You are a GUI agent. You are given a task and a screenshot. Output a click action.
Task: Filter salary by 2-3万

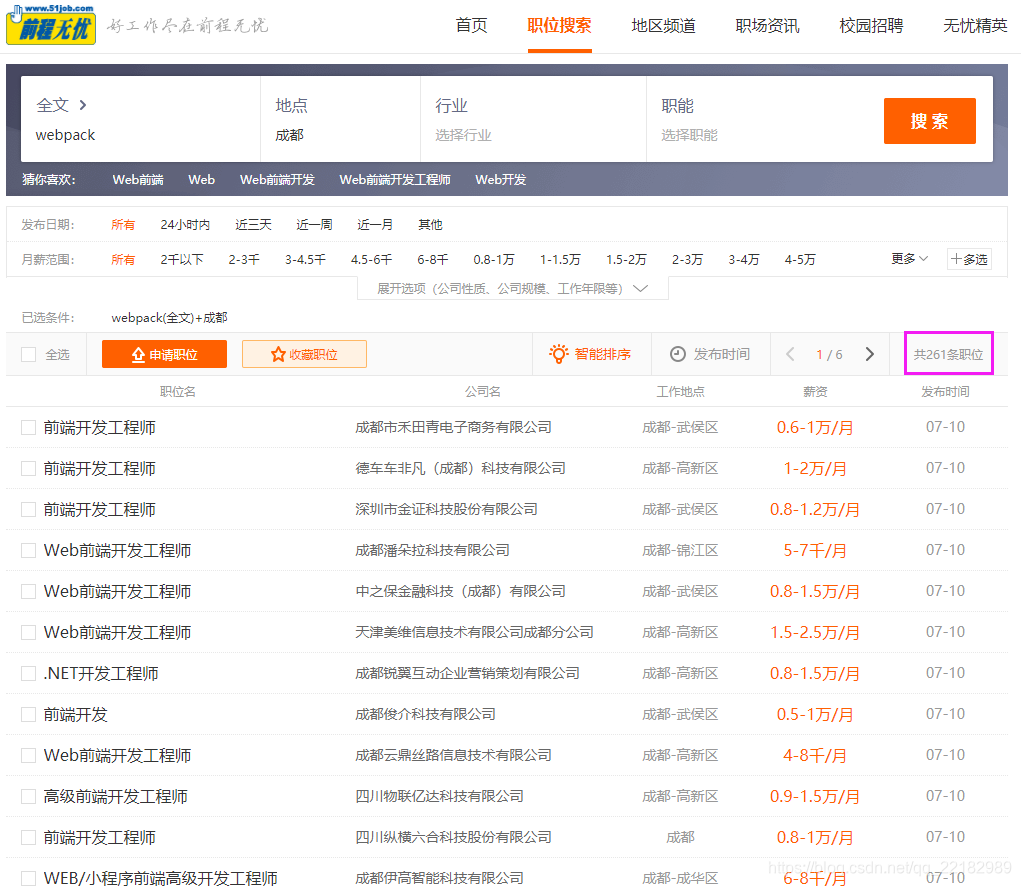click(688, 260)
